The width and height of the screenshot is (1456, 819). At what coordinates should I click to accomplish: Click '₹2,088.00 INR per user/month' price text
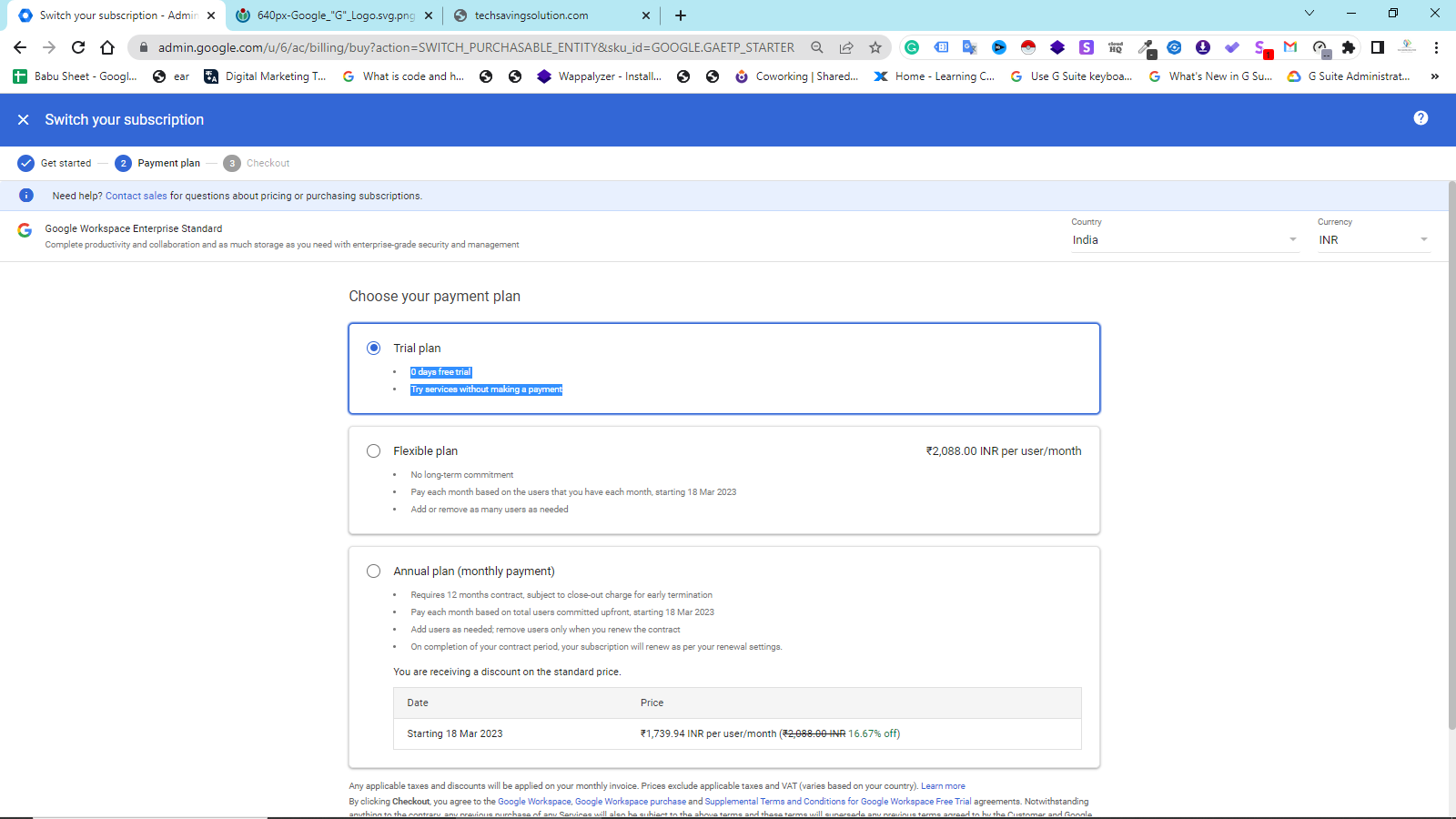click(x=1004, y=451)
